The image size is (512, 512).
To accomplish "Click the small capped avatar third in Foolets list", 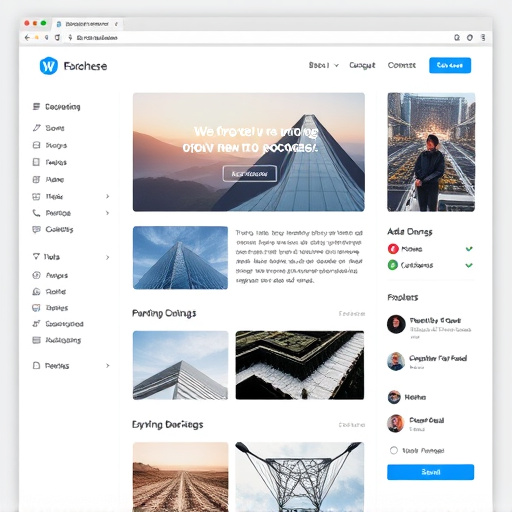I will [x=394, y=397].
